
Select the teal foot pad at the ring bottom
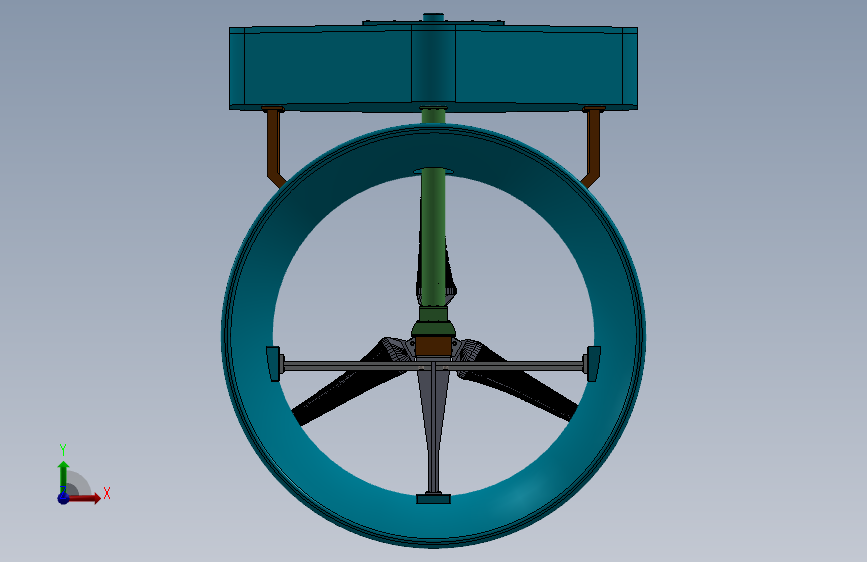tap(434, 499)
